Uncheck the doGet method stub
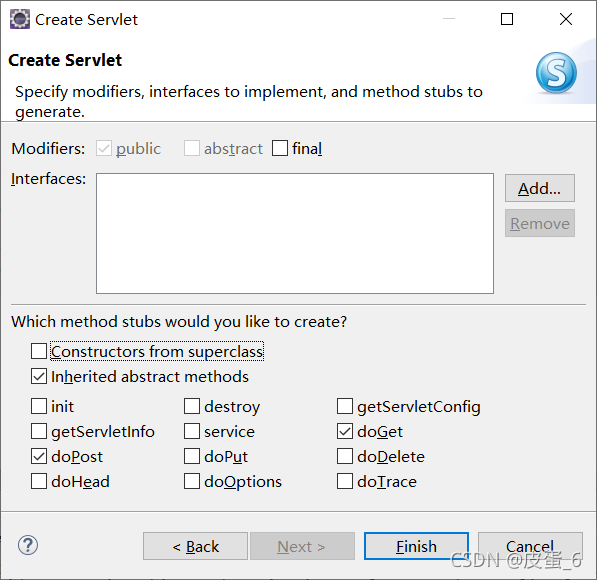This screenshot has height=580, width=597. click(345, 431)
